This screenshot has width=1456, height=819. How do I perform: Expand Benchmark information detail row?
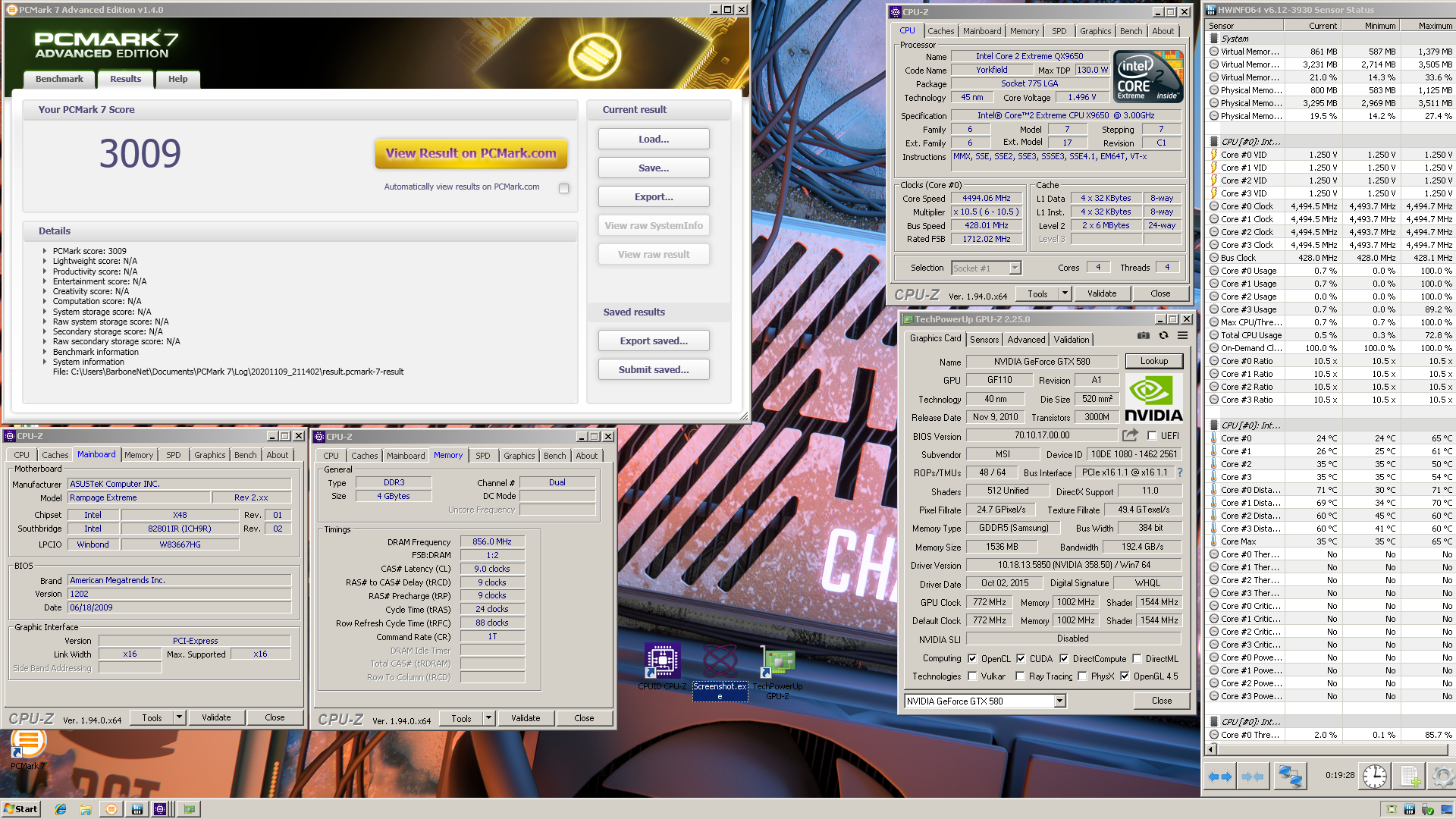(45, 352)
